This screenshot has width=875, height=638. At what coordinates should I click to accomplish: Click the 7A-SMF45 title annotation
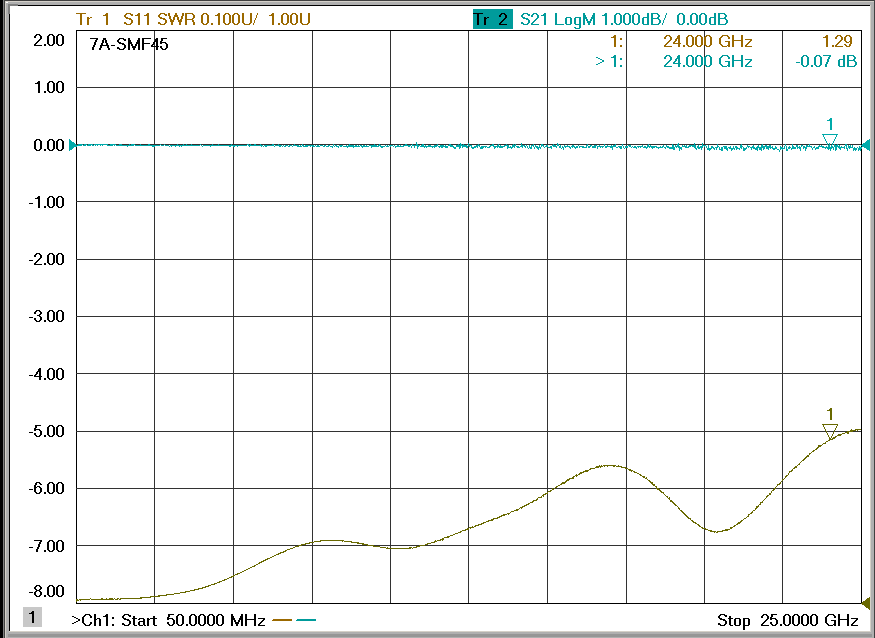[129, 44]
